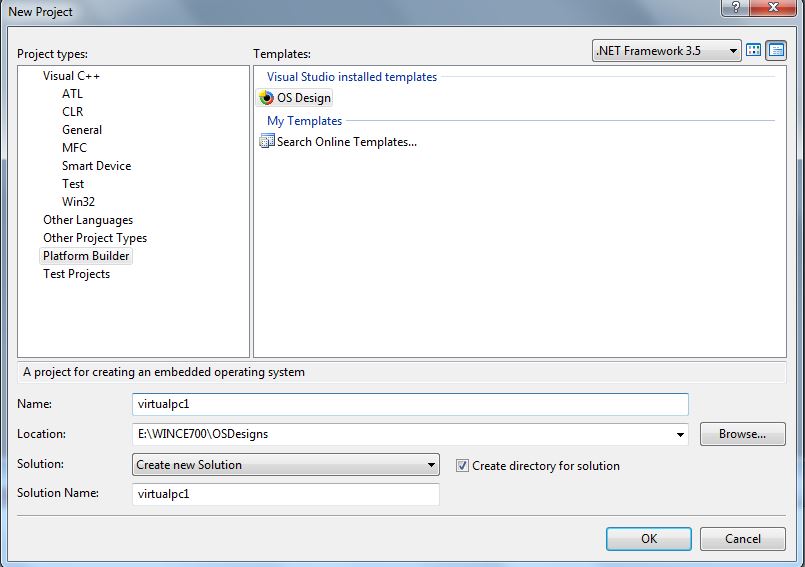Image resolution: width=805 pixels, height=567 pixels.
Task: Click the OS Design template label
Action: [304, 98]
